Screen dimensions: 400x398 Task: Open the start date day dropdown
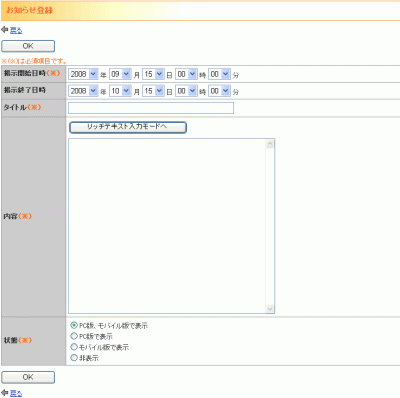tap(153, 74)
